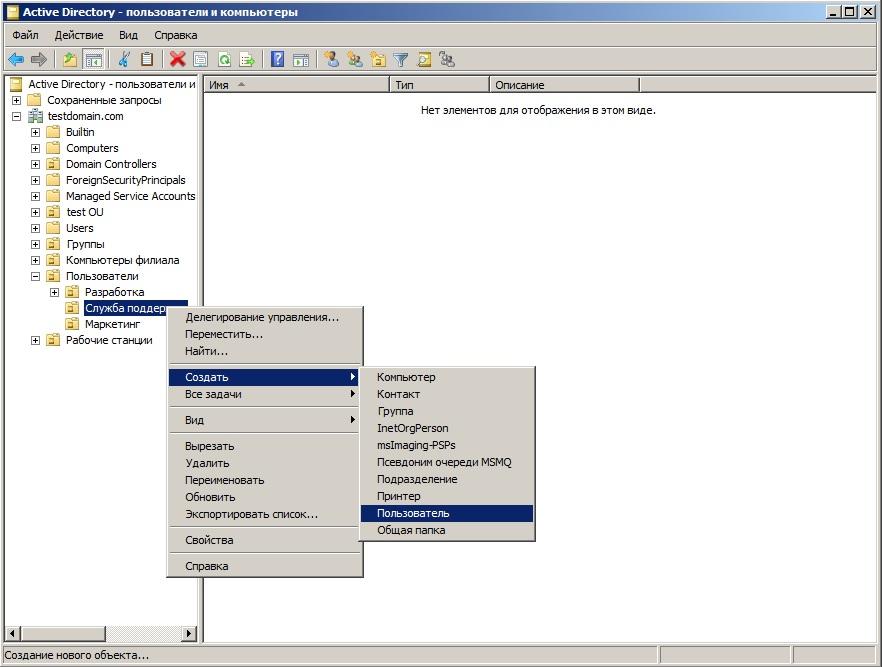Viewport: 882px width, 667px height.
Task: Select Группа in the Создать submenu
Action: (x=395, y=411)
